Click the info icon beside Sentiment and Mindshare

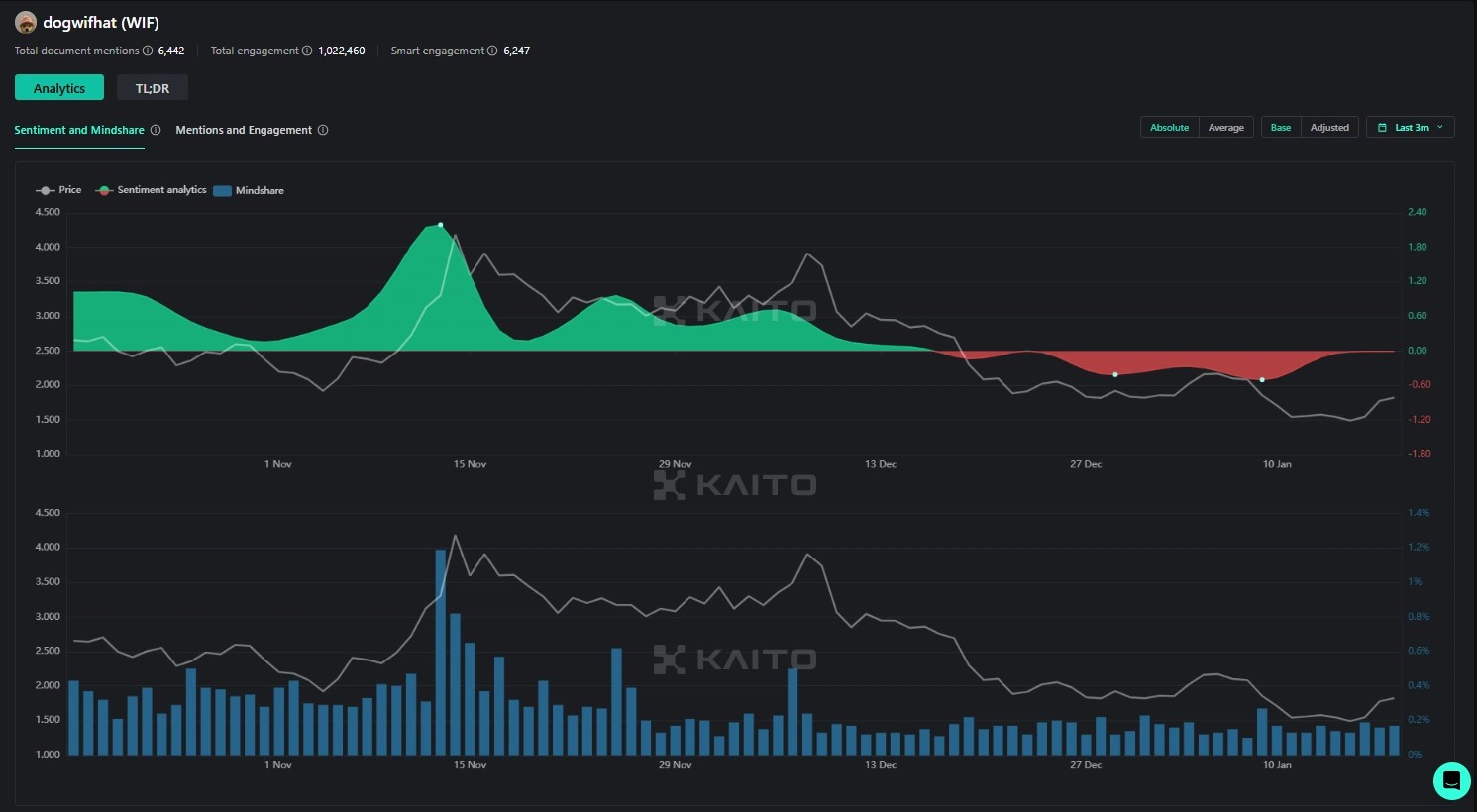156,130
